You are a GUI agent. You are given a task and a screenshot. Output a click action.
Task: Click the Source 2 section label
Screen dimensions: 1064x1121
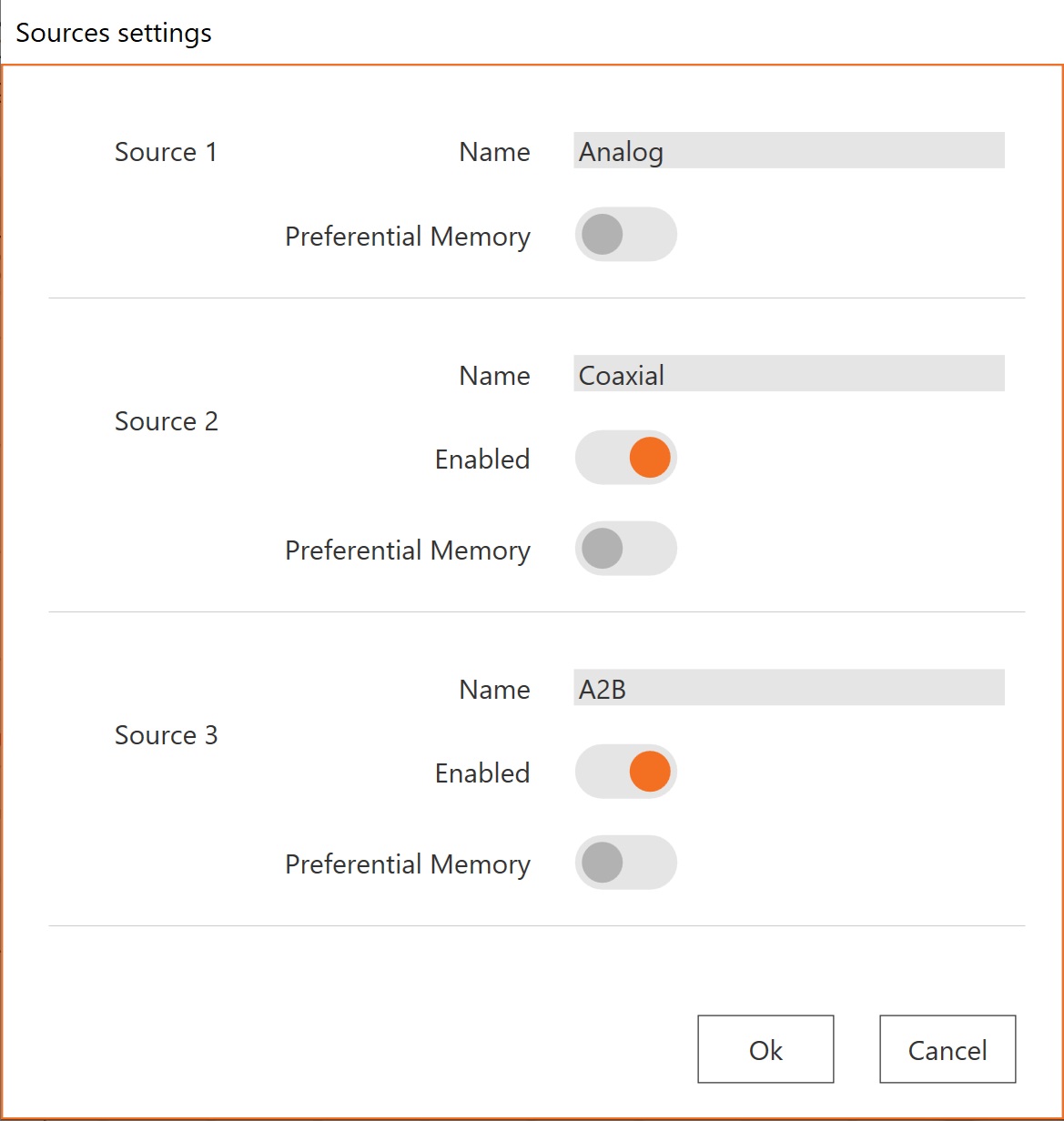click(x=167, y=421)
